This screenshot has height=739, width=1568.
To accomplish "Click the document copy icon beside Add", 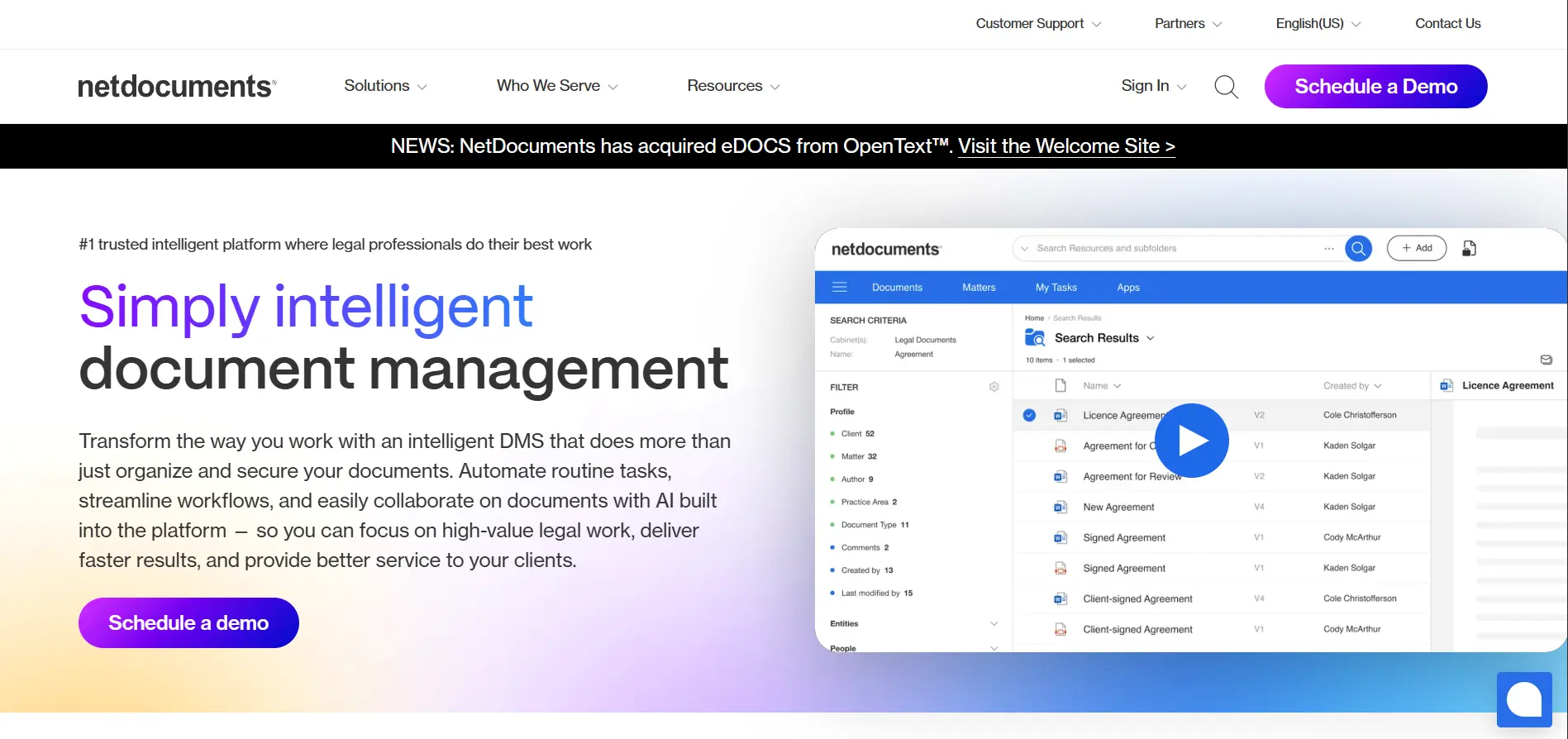I will tap(1469, 248).
